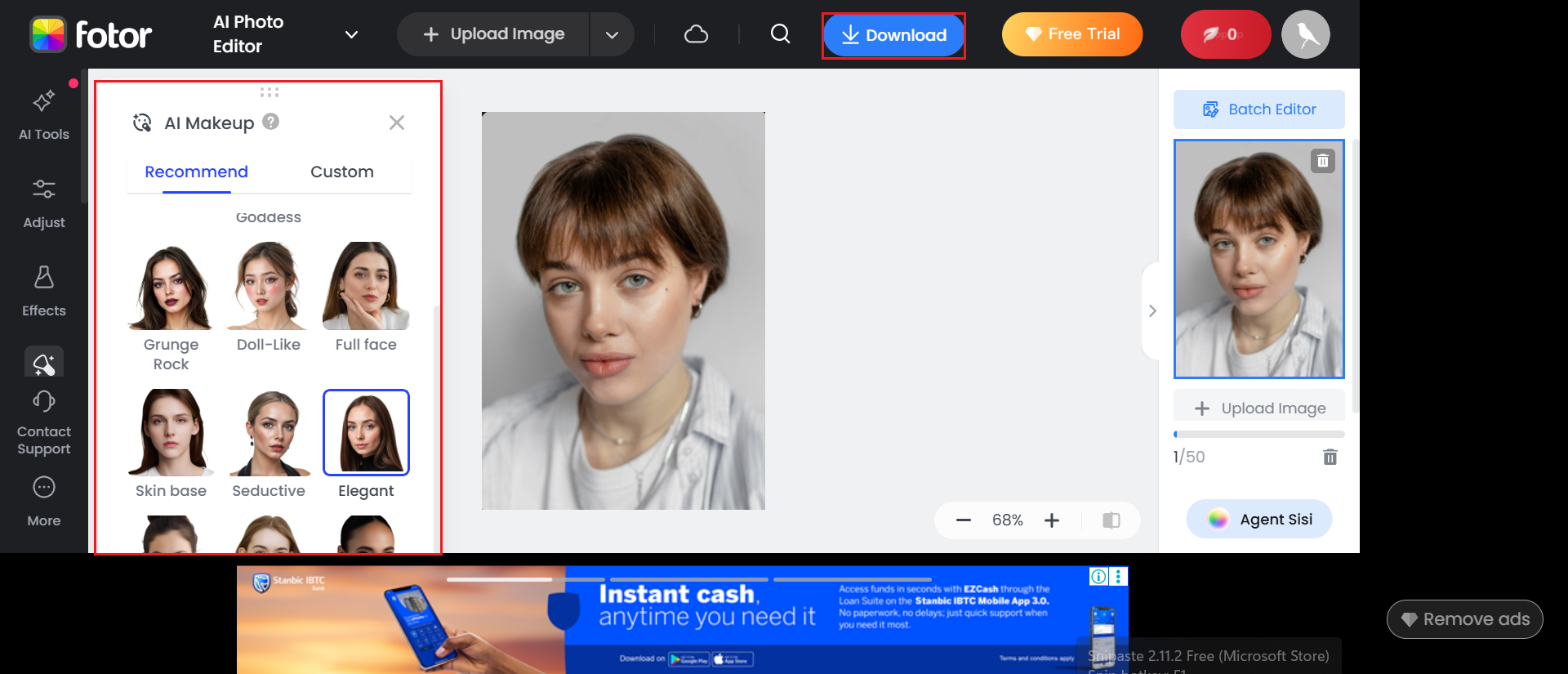1568x674 pixels.
Task: Switch to the Custom tab
Action: (342, 172)
